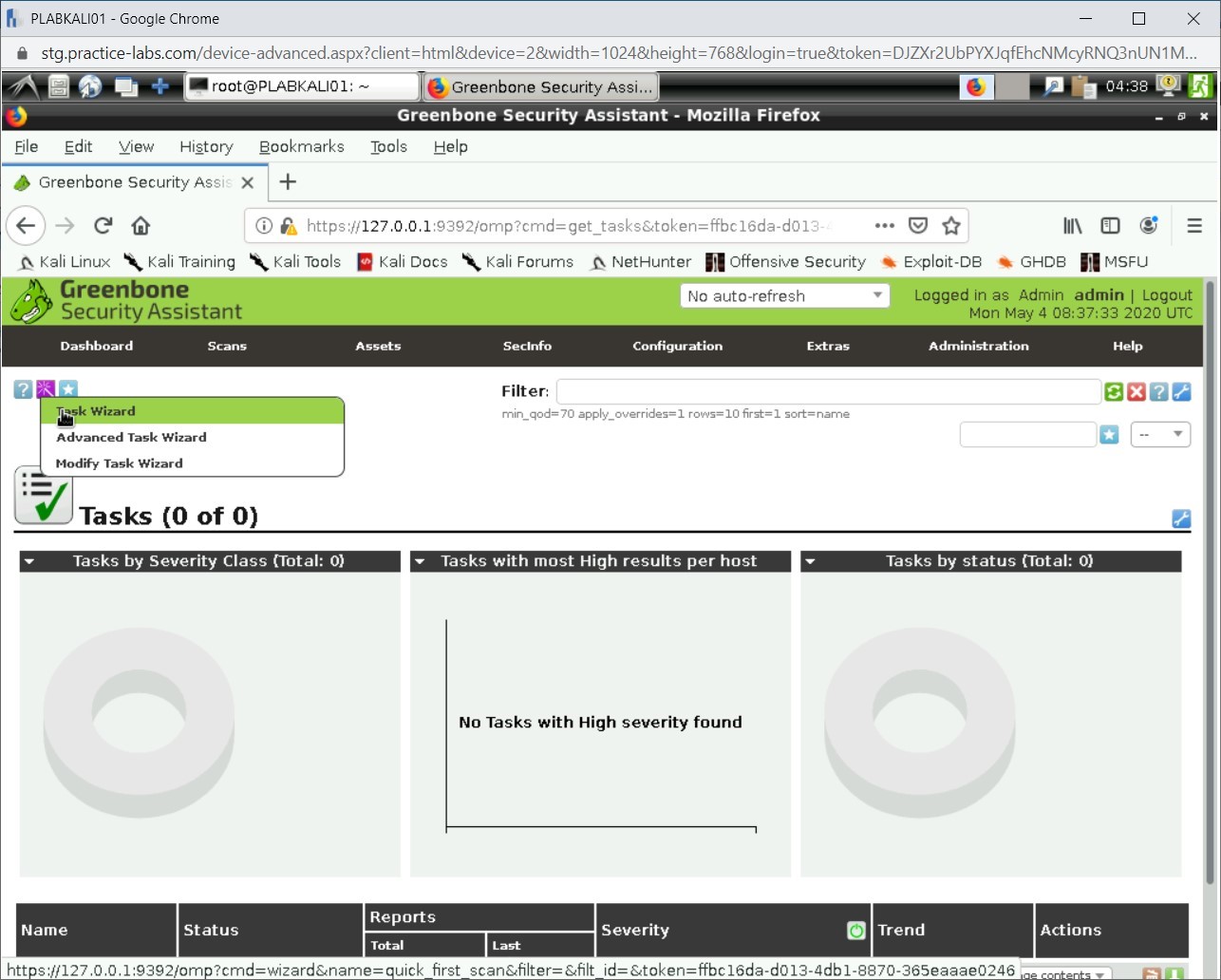The height and width of the screenshot is (980, 1221).
Task: Open the filter help question icon
Action: [x=1158, y=391]
